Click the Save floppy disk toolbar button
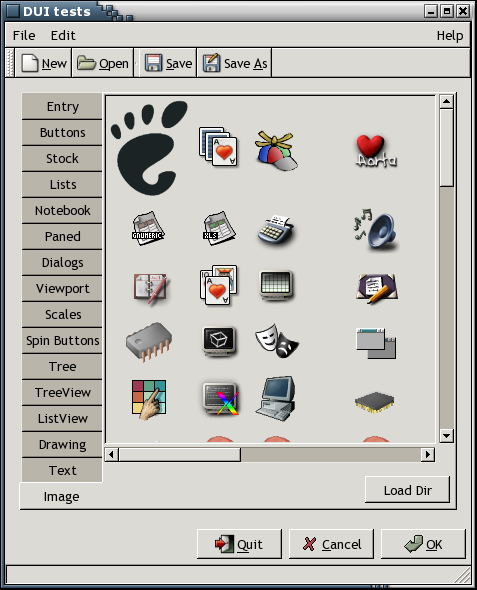 coord(168,63)
